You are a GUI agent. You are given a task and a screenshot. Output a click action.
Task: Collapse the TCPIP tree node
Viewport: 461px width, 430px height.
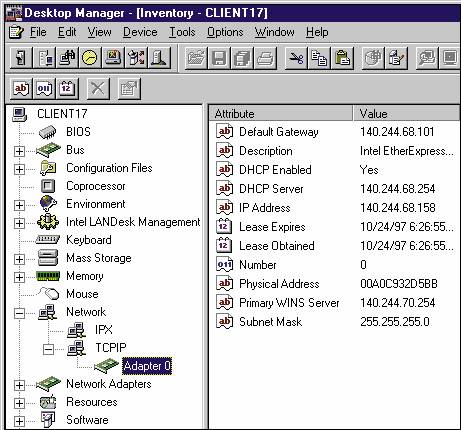click(x=48, y=349)
